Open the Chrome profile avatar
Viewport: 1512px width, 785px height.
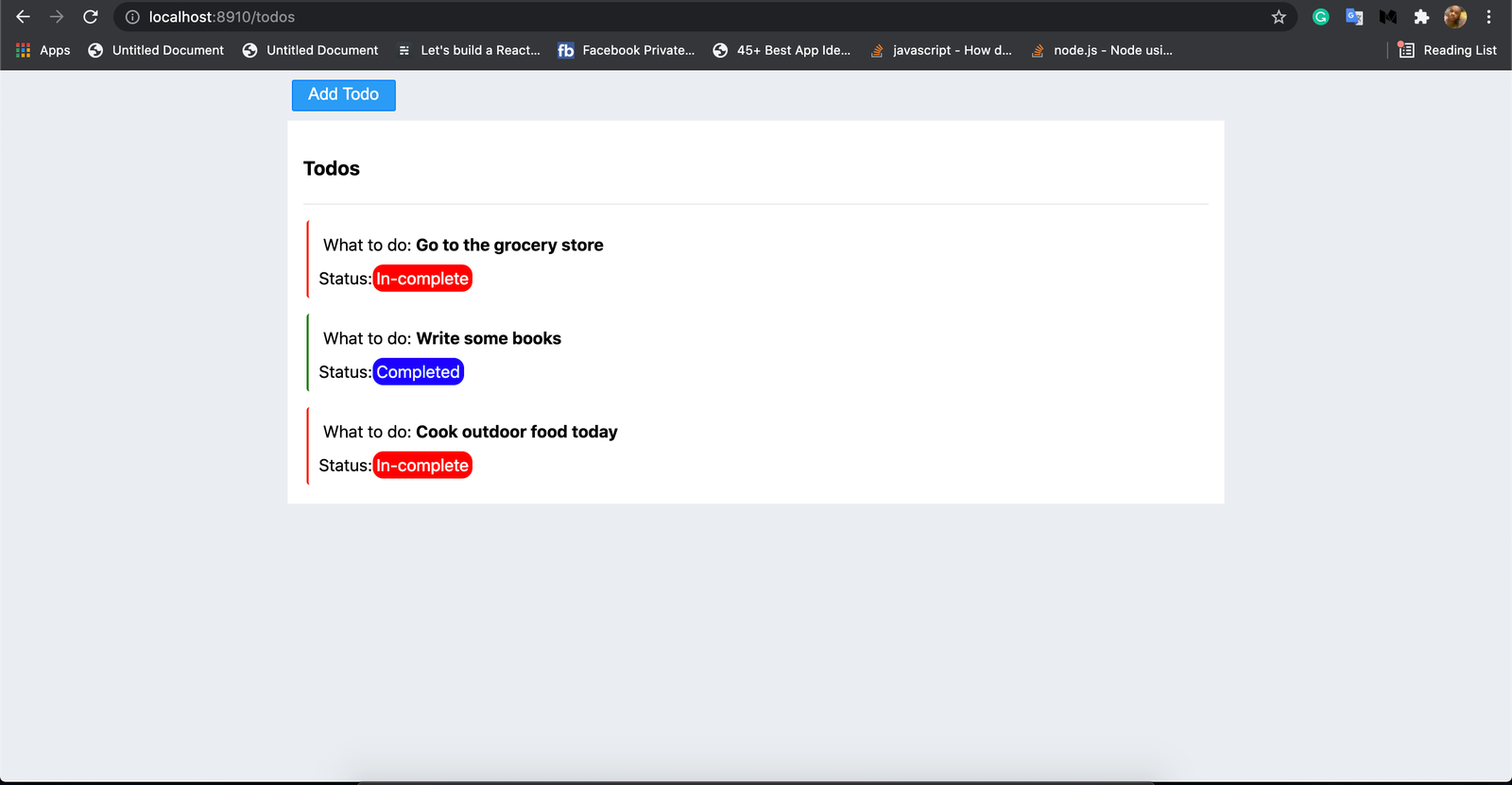pyautogui.click(x=1455, y=17)
